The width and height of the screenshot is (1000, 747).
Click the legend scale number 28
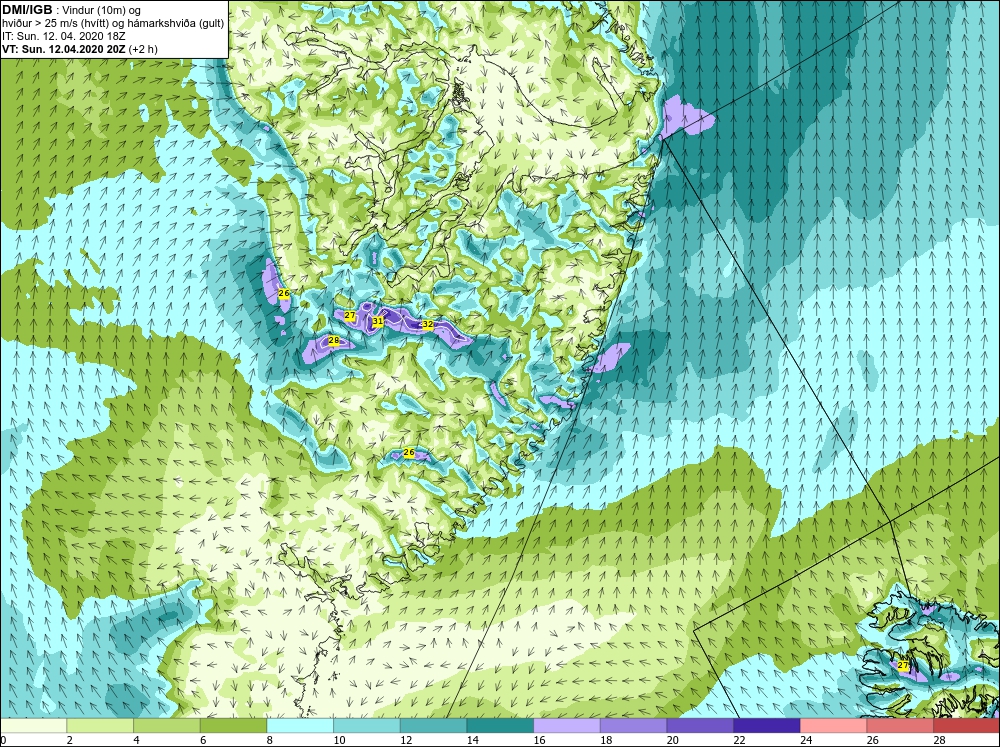pos(939,740)
